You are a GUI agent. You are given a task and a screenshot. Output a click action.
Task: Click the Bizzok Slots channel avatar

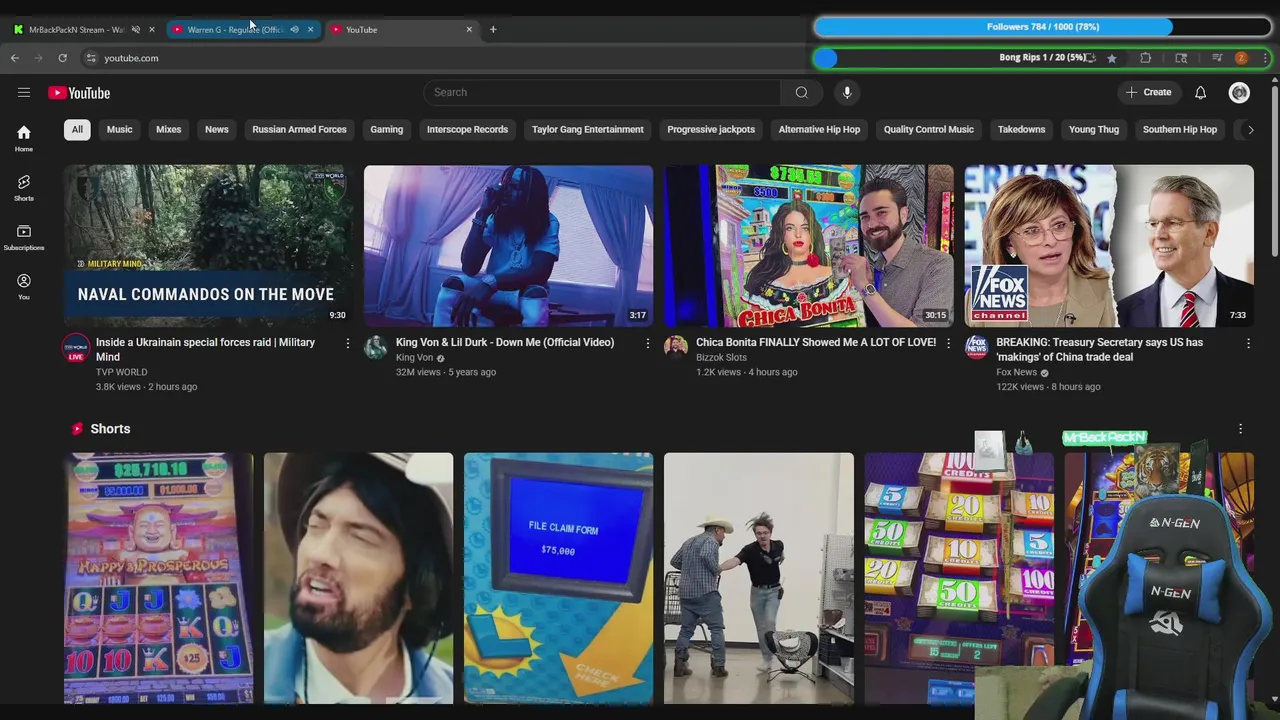coord(676,348)
